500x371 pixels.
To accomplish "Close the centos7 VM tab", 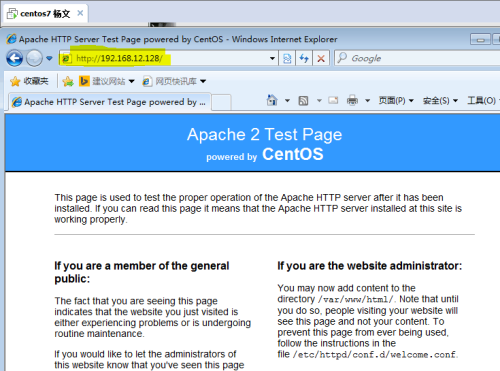I will click(80, 13).
